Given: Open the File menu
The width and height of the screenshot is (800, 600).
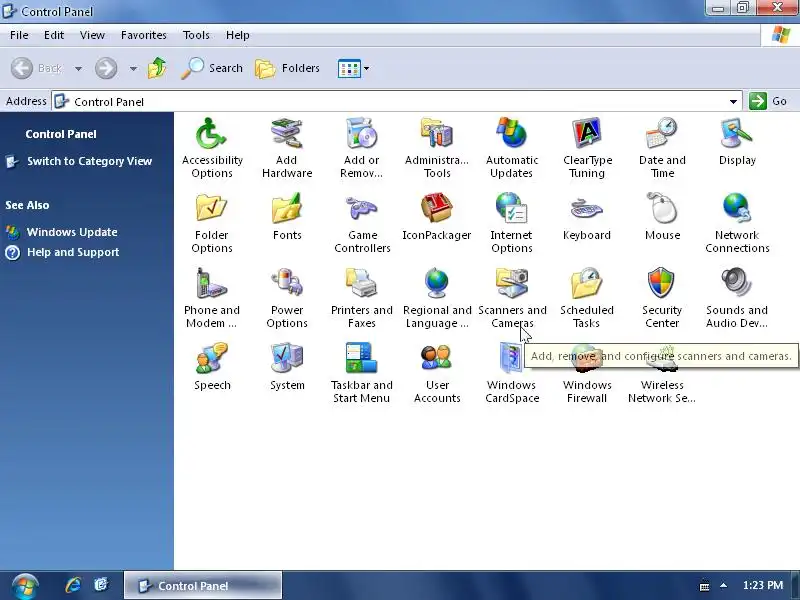Looking at the screenshot, I should pyautogui.click(x=19, y=35).
